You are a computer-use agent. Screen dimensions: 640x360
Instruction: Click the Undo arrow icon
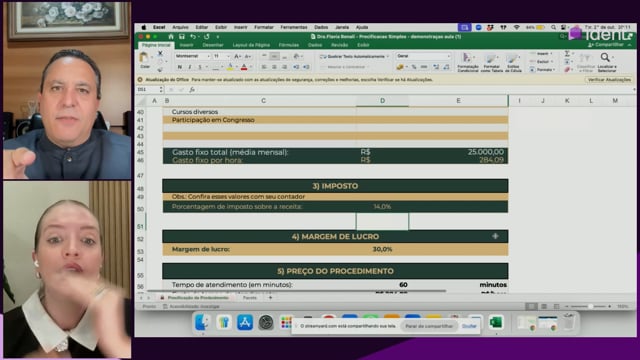click(x=193, y=37)
